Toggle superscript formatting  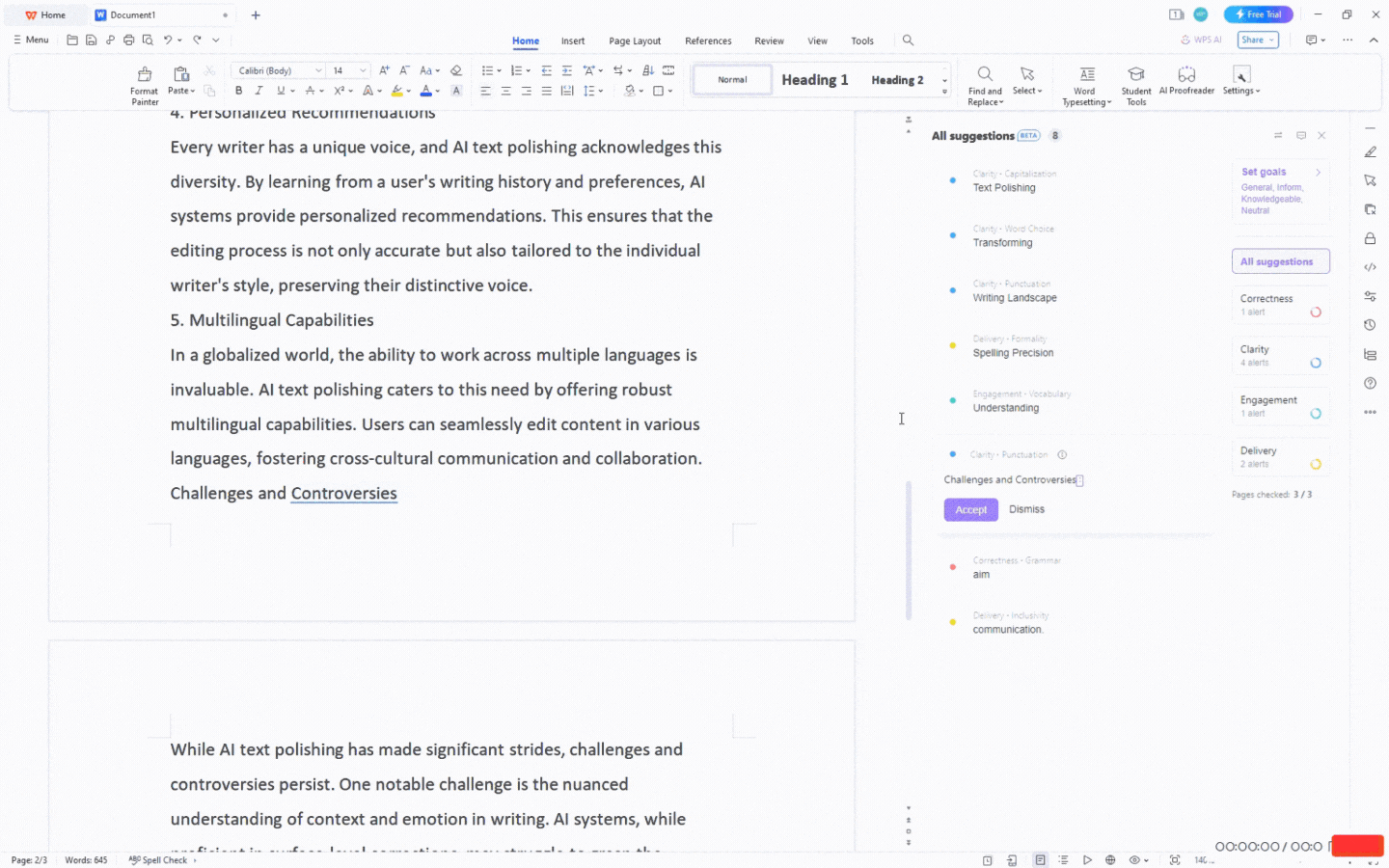[x=339, y=91]
